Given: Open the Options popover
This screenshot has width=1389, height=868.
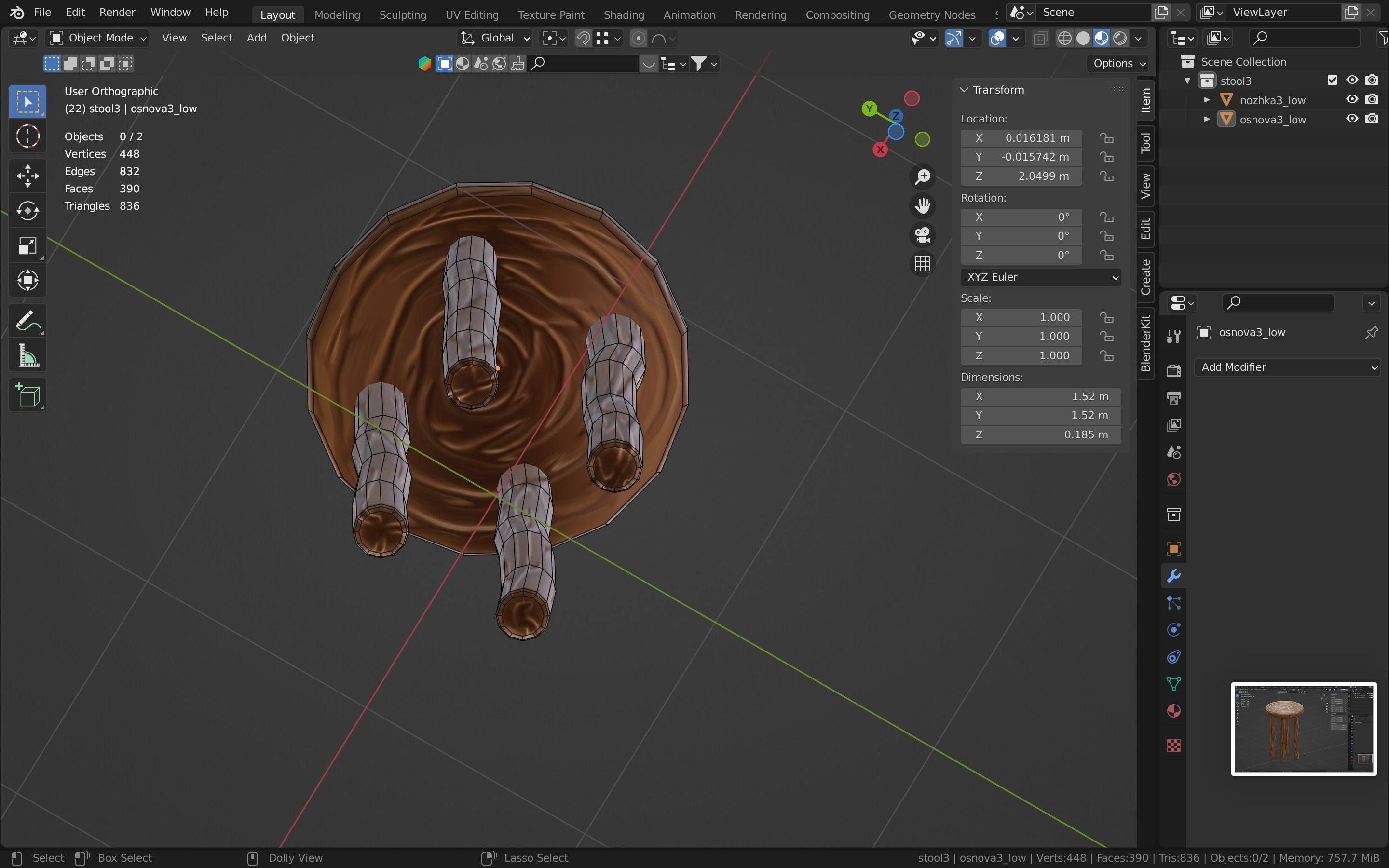Looking at the screenshot, I should 1118,63.
